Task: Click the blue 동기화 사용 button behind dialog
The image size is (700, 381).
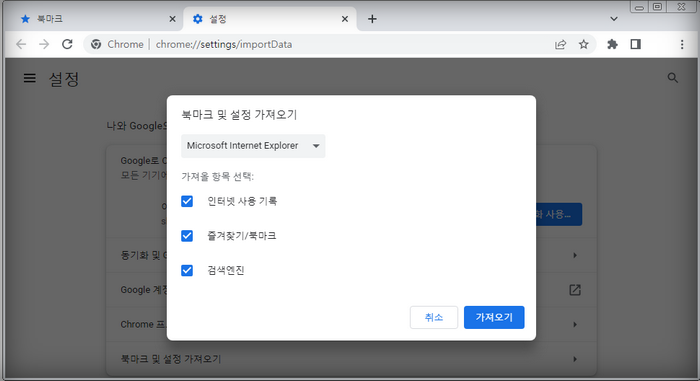Action: [x=558, y=214]
